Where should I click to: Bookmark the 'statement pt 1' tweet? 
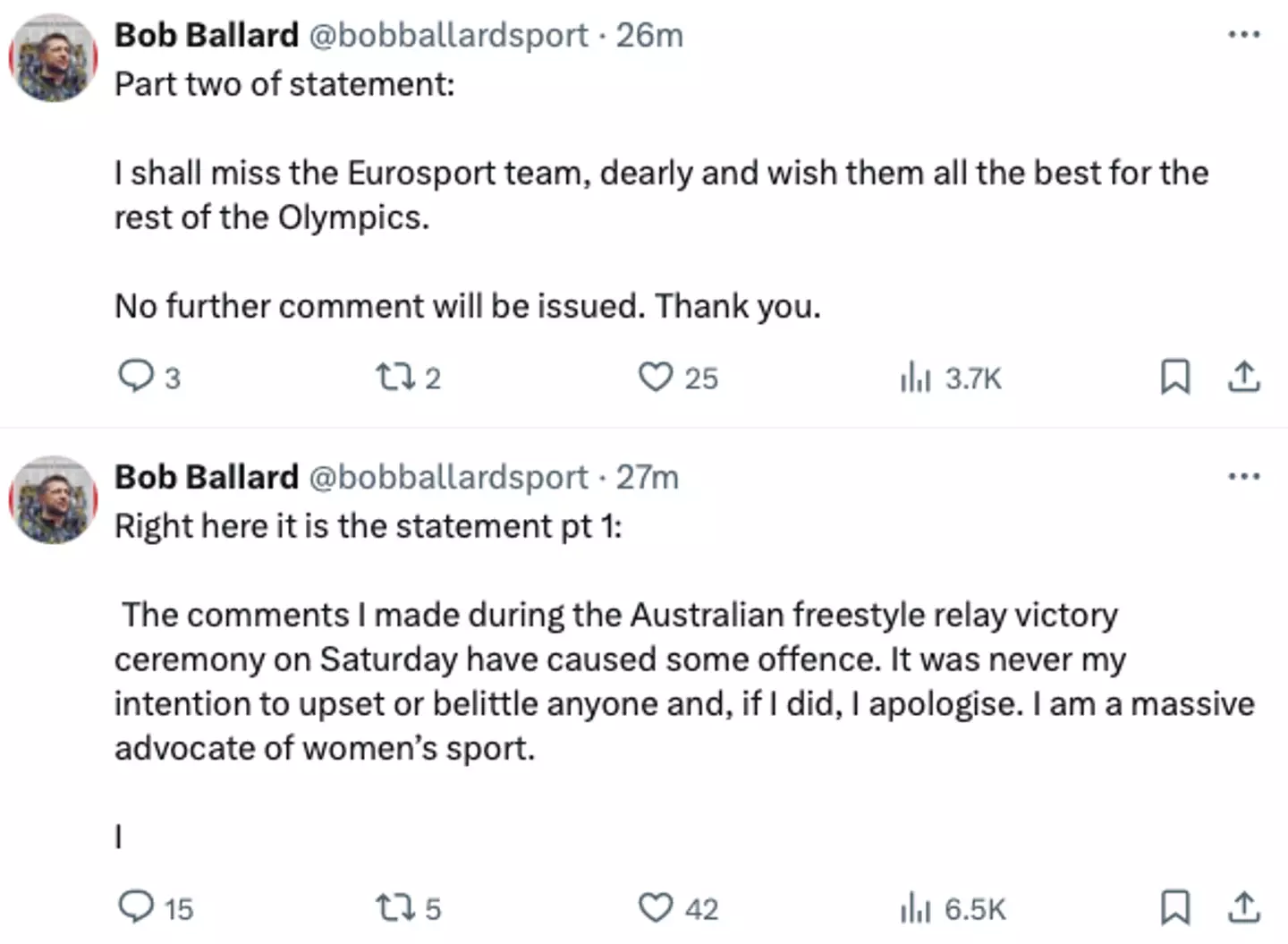pyautogui.click(x=1174, y=907)
